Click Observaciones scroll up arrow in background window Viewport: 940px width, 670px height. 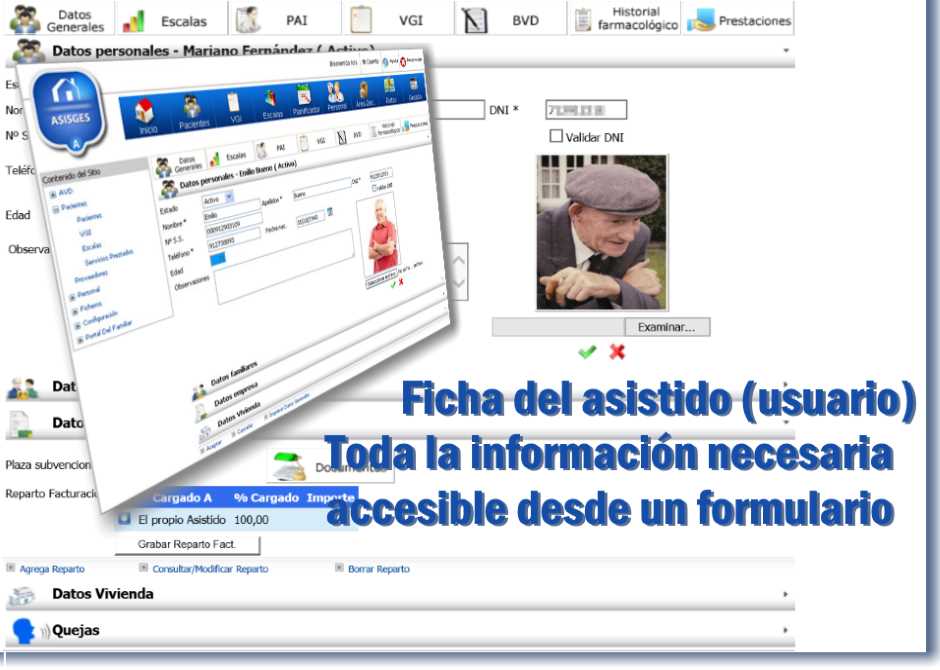[459, 261]
